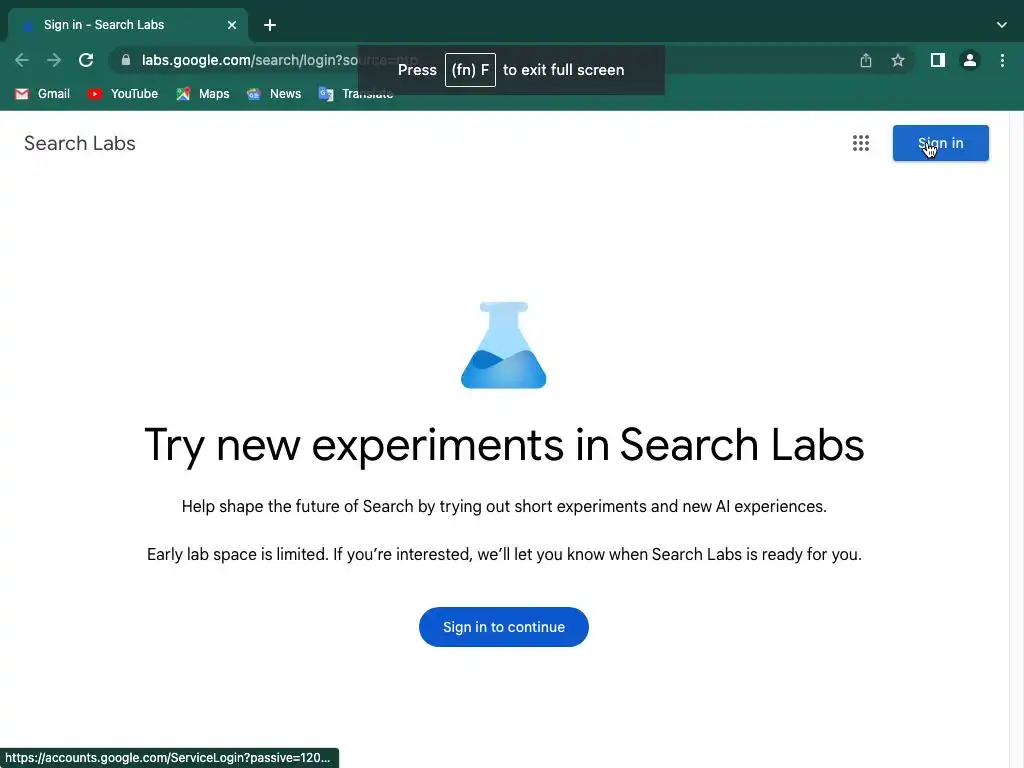1024x768 pixels.
Task: Click the browser forward arrow
Action: coord(54,60)
